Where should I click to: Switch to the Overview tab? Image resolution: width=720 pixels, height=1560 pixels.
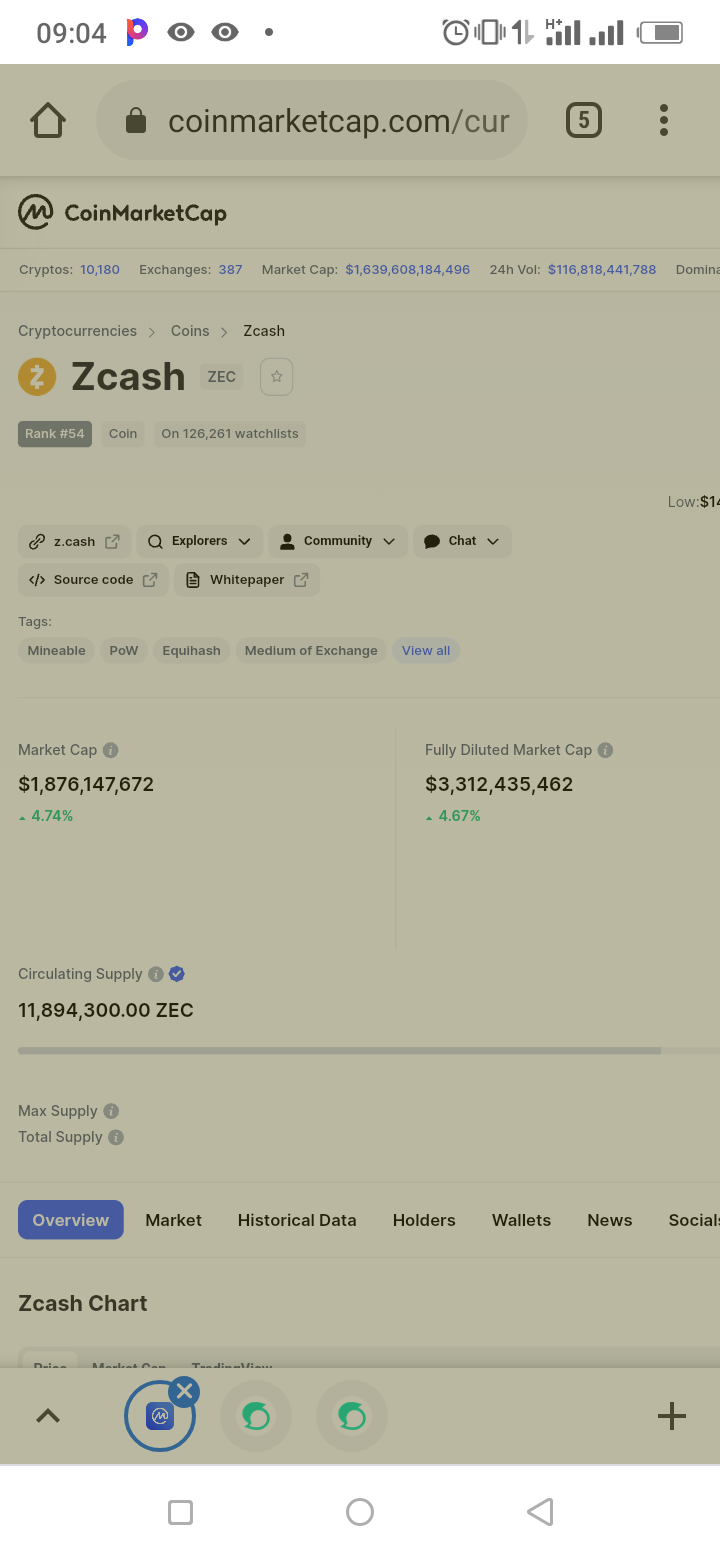(71, 1220)
